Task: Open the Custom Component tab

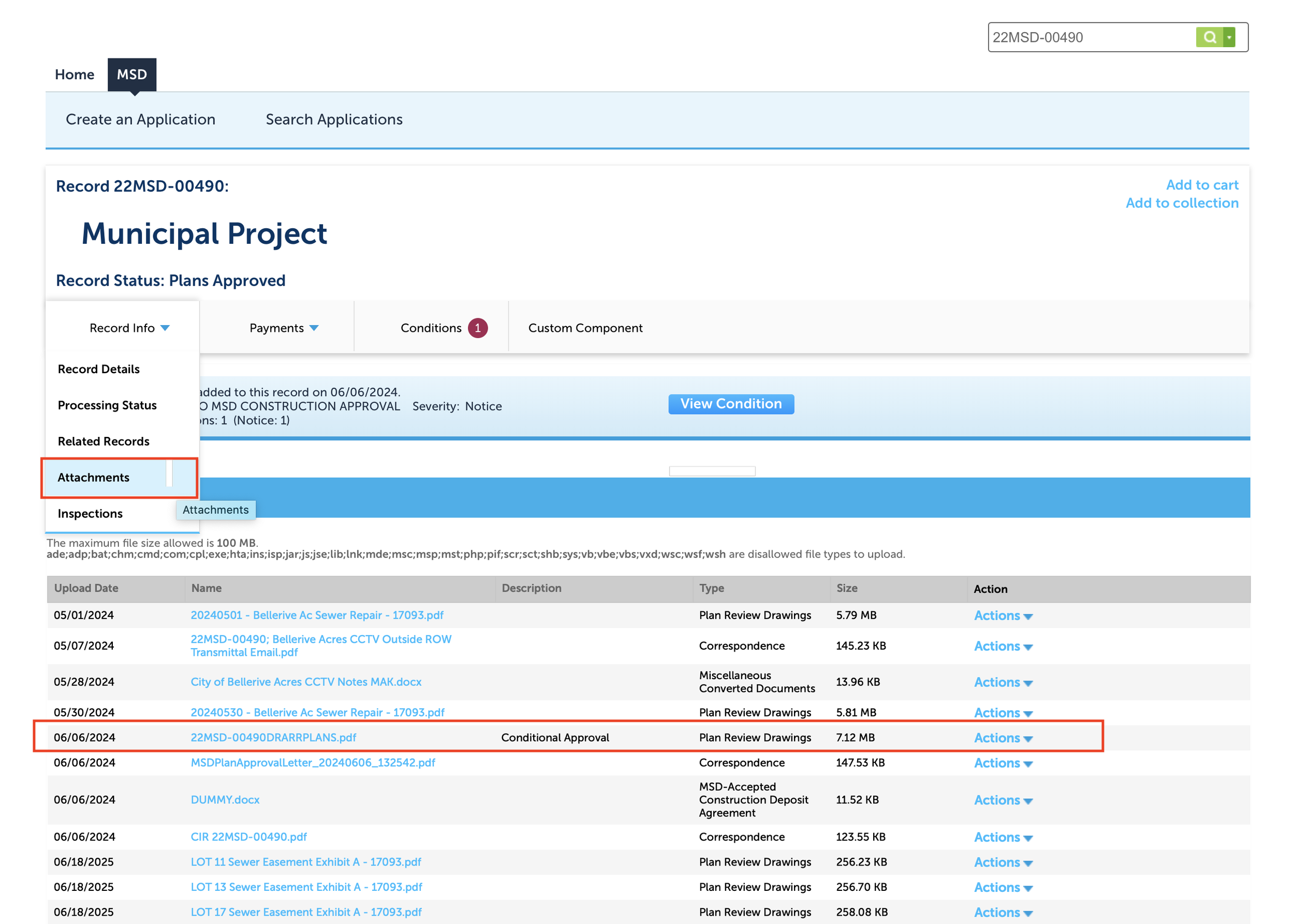Action: (585, 328)
